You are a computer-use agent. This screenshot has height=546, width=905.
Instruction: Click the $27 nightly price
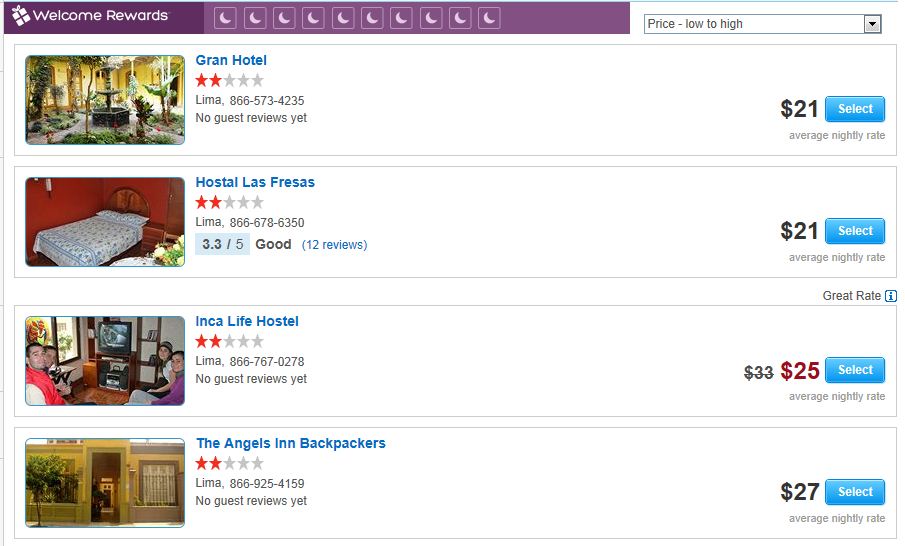pos(800,492)
